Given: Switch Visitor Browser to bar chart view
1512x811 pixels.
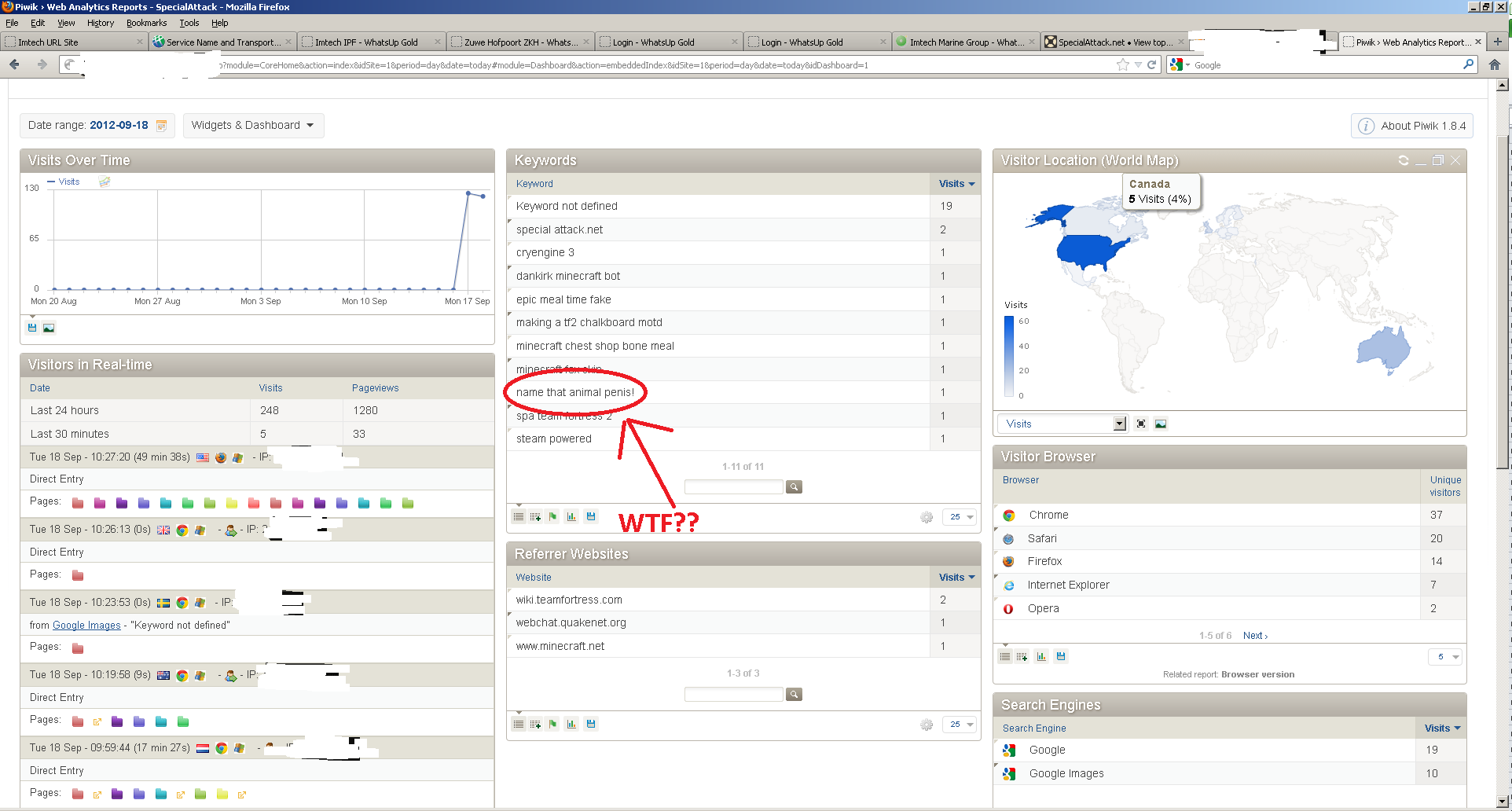Looking at the screenshot, I should [x=1041, y=656].
